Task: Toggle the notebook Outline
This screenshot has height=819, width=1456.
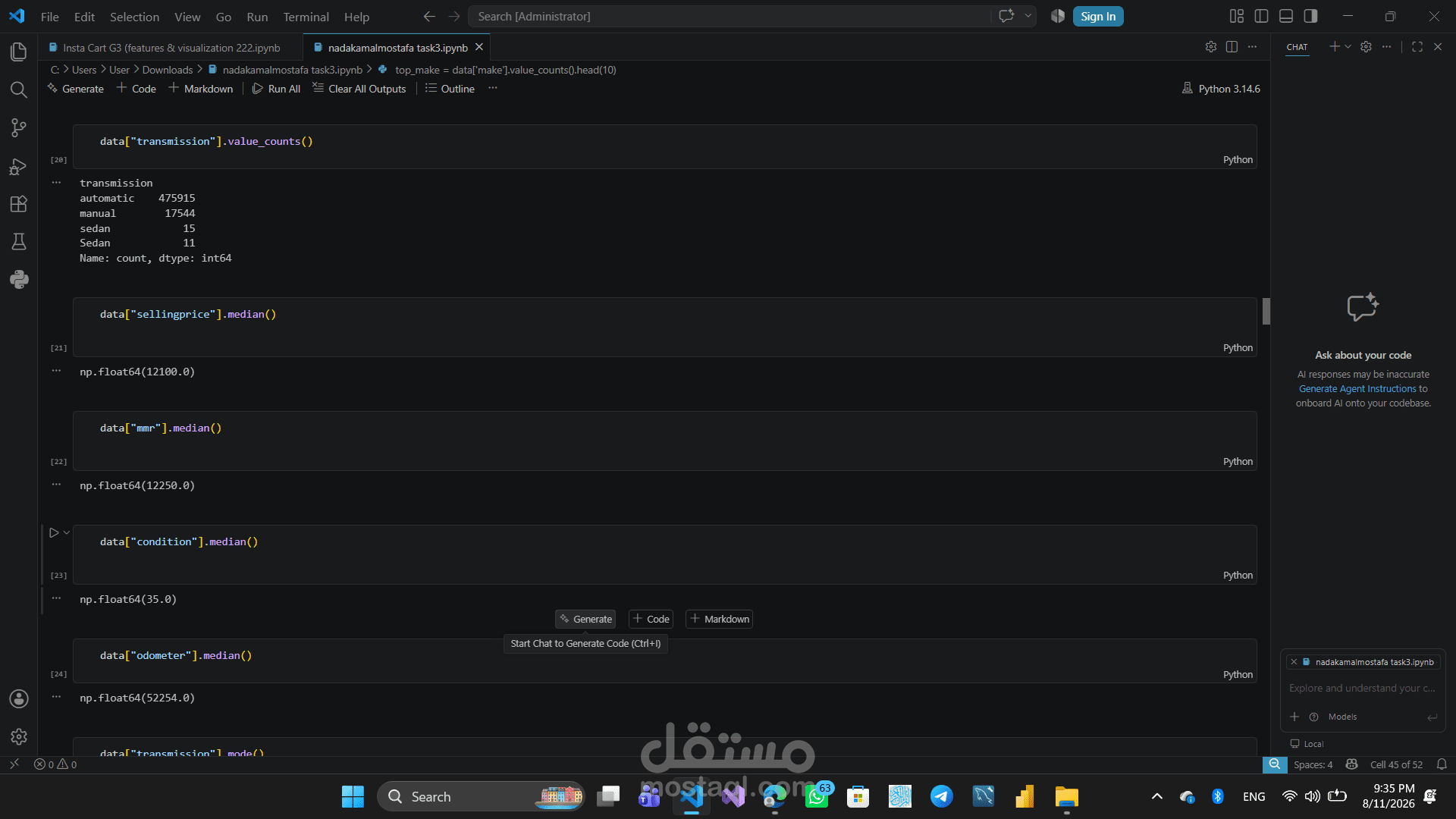Action: [450, 89]
